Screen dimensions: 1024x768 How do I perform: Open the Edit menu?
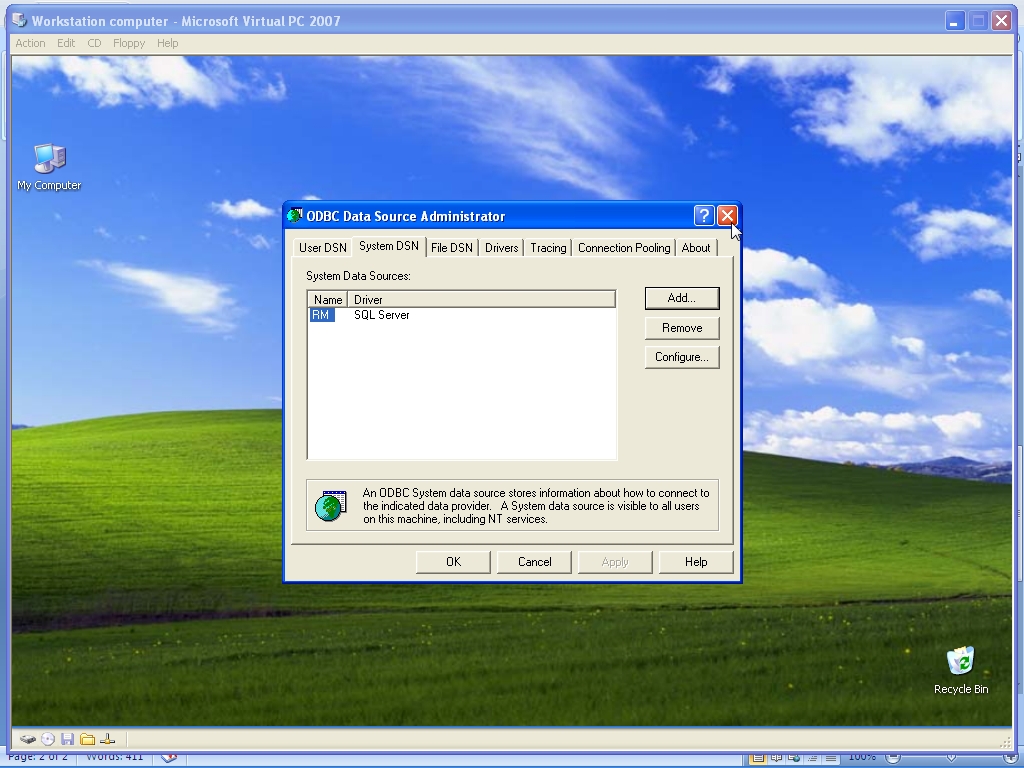coord(65,43)
